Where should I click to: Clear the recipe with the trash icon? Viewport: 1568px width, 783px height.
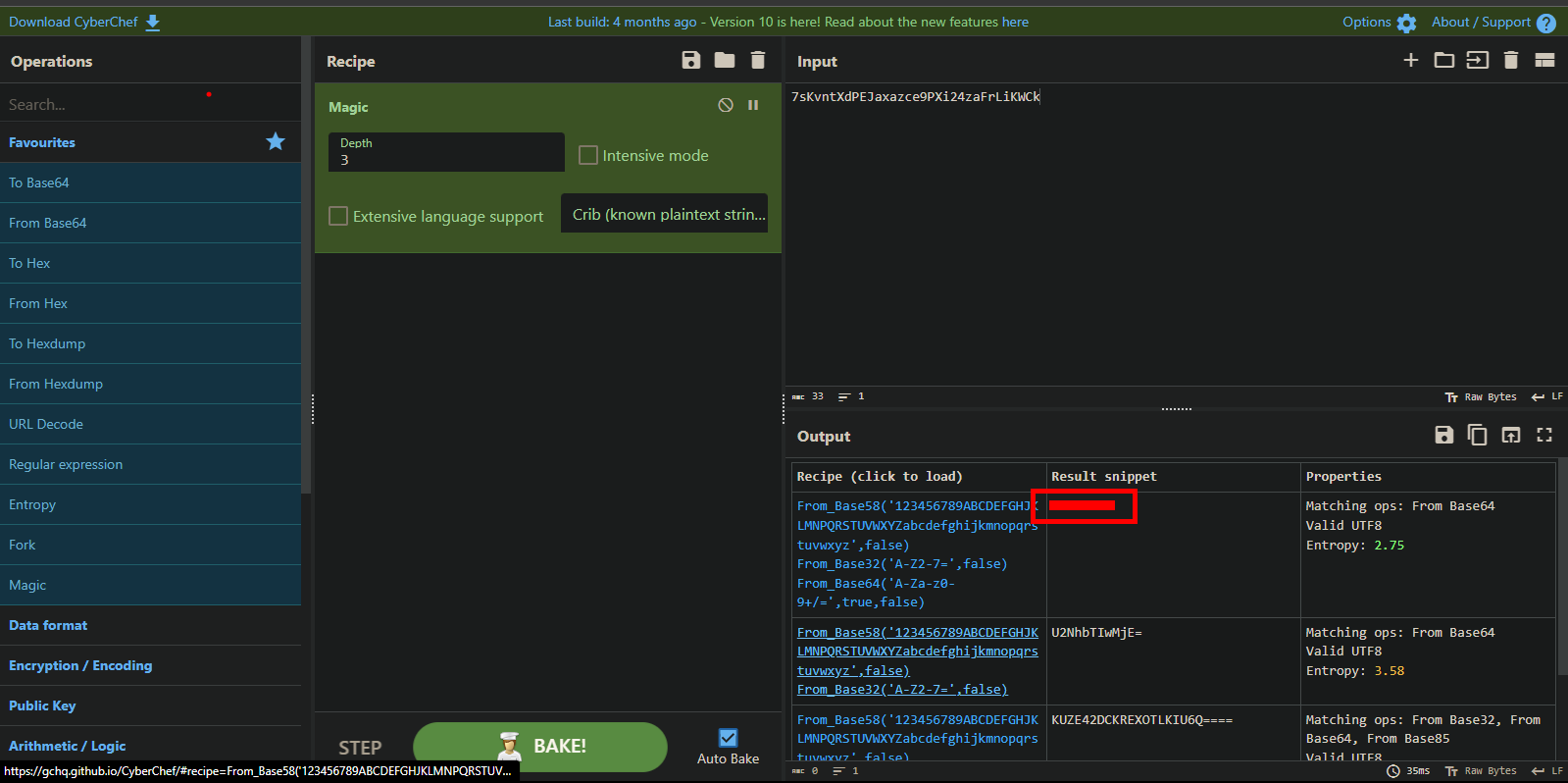click(x=758, y=61)
